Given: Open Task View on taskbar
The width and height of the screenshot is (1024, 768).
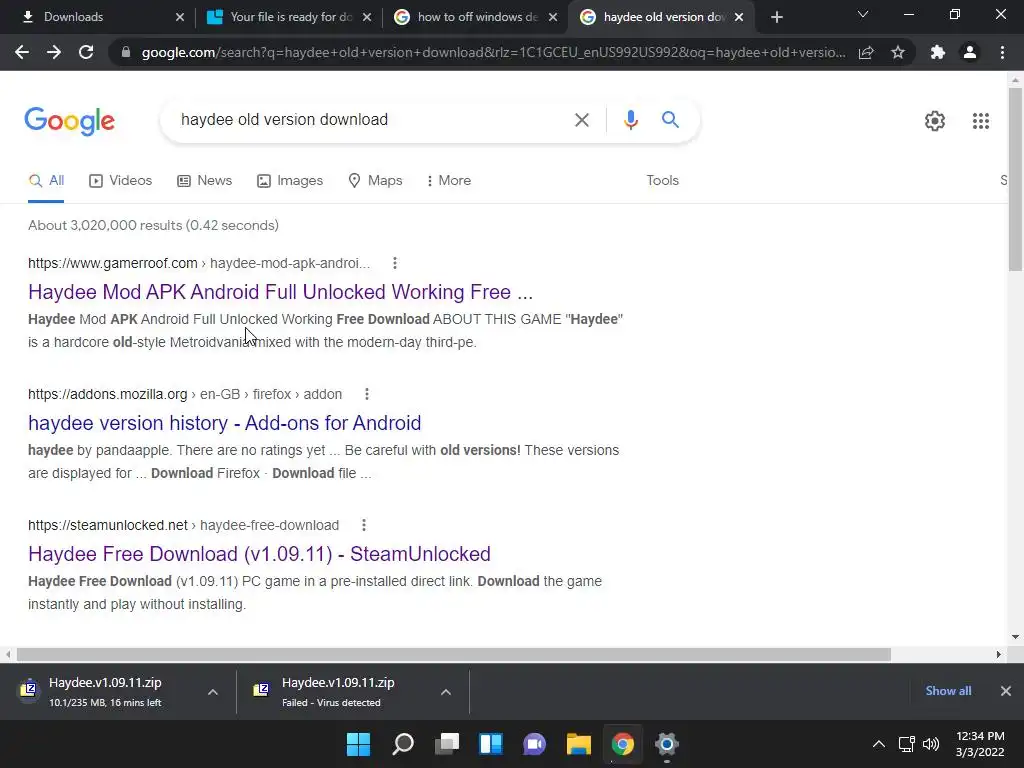Looking at the screenshot, I should (x=447, y=744).
